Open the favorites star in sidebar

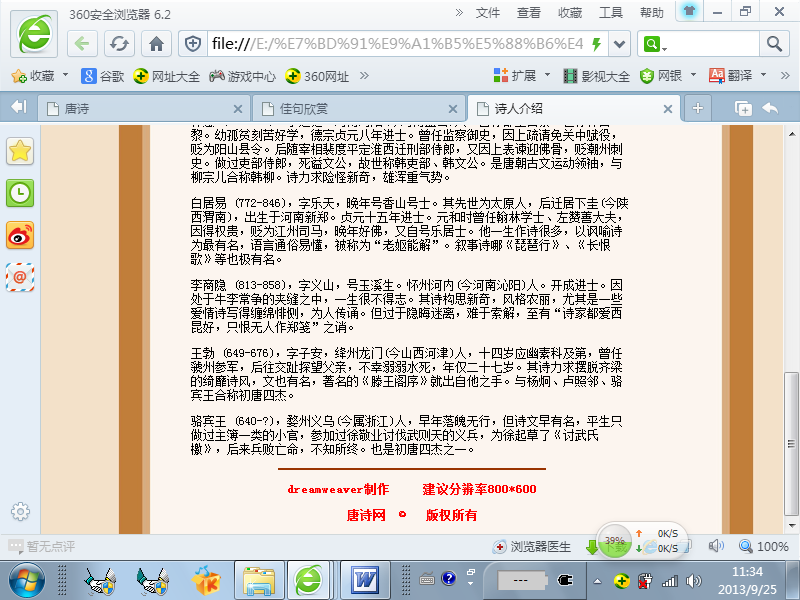click(20, 151)
